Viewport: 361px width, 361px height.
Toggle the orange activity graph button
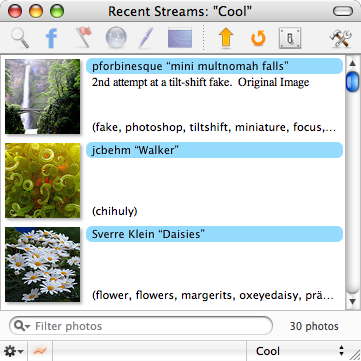point(40,351)
